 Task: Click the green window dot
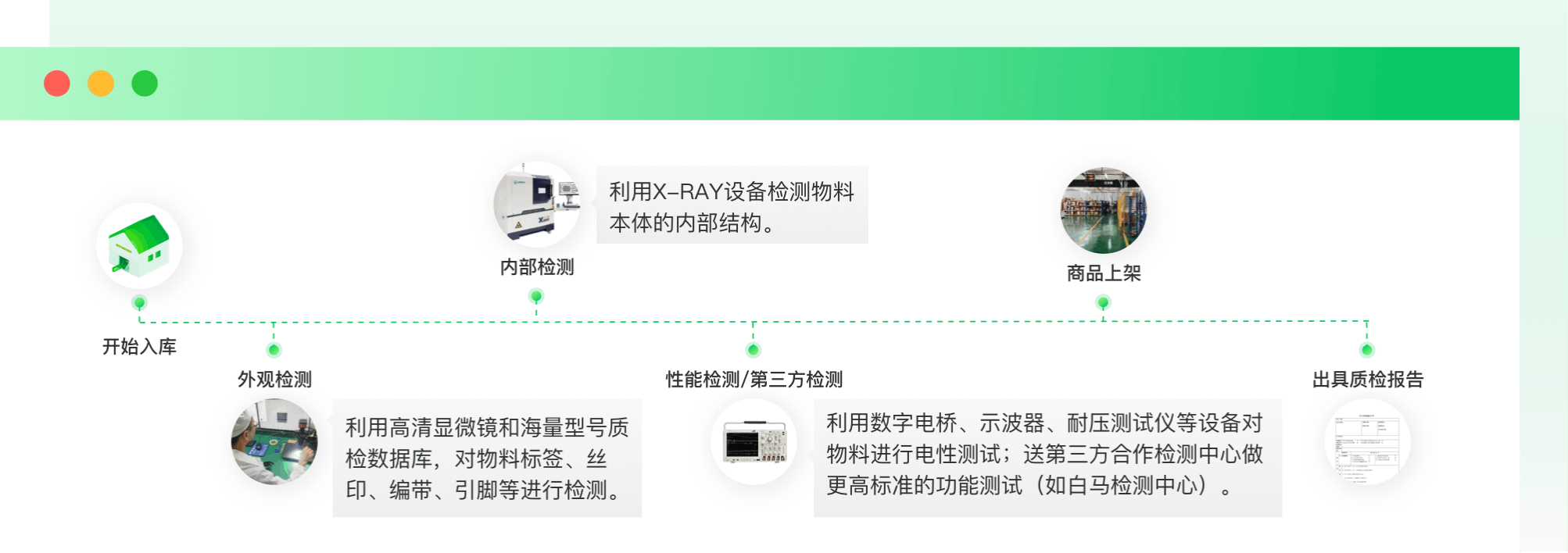(x=145, y=84)
